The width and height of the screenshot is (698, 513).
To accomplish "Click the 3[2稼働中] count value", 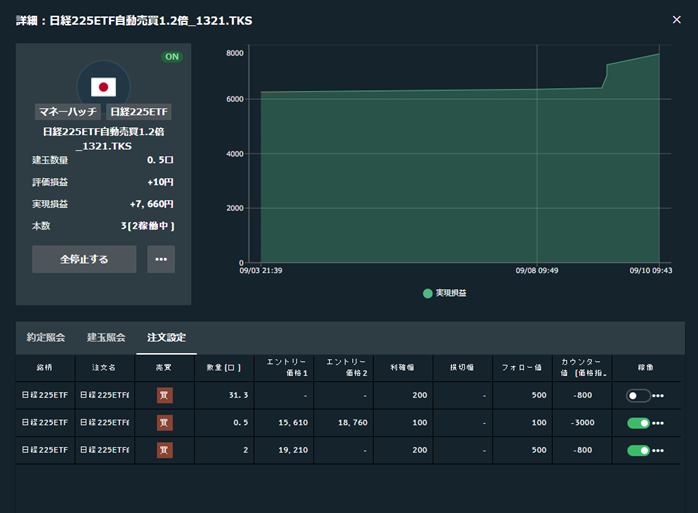I will point(147,226).
